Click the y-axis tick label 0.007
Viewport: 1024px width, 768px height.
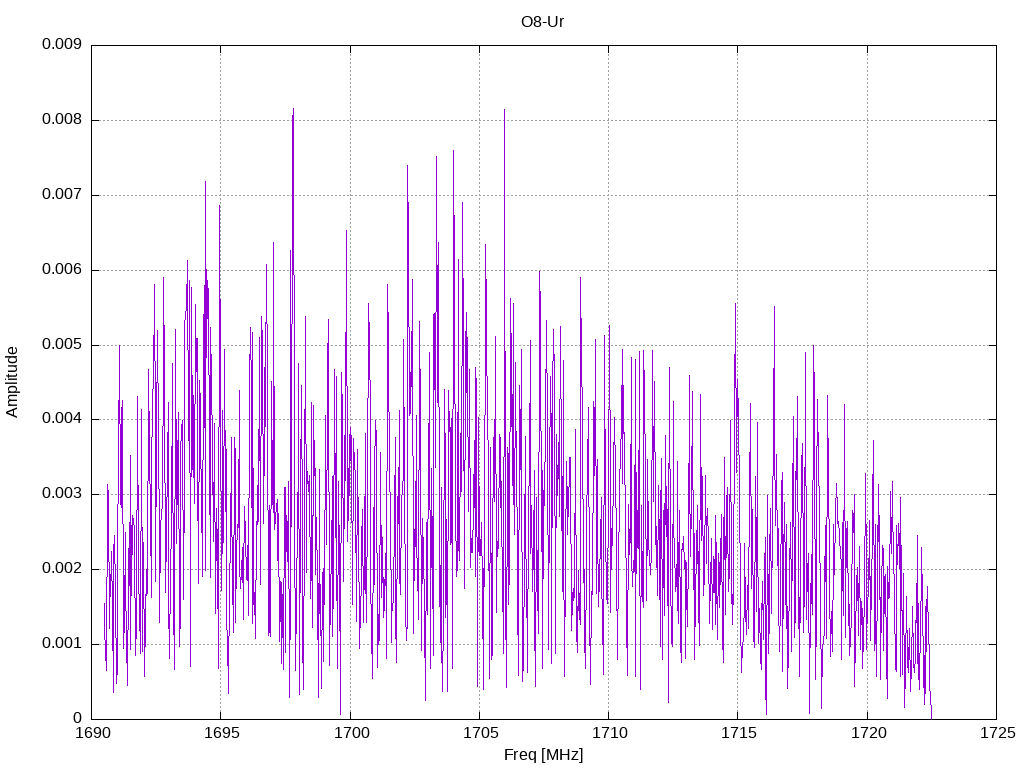point(62,195)
